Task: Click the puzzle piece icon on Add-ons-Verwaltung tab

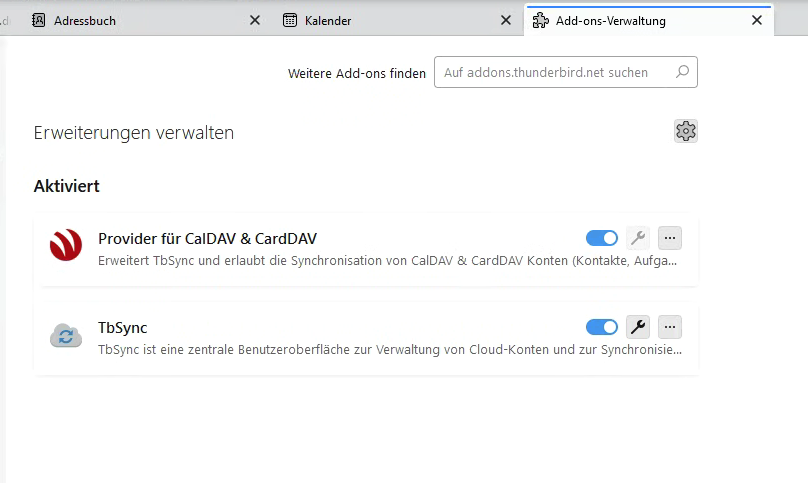Action: (541, 20)
